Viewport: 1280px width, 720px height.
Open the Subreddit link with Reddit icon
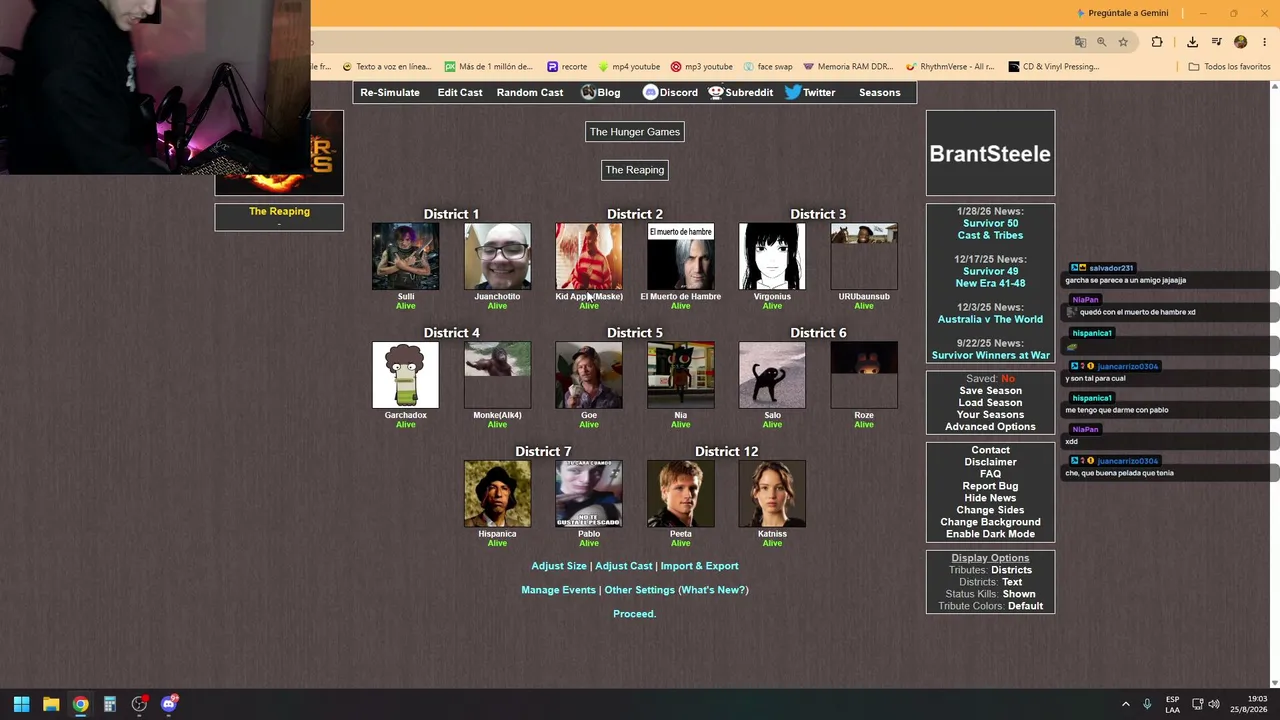(741, 92)
